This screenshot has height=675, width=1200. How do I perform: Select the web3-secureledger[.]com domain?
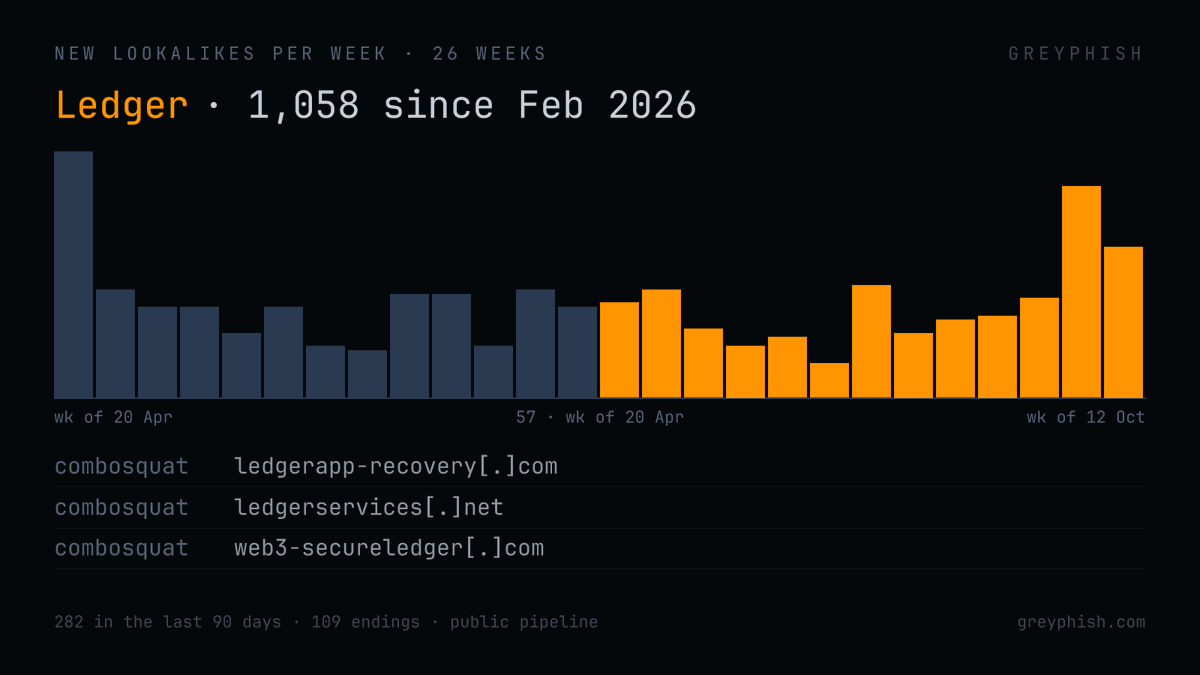click(389, 548)
